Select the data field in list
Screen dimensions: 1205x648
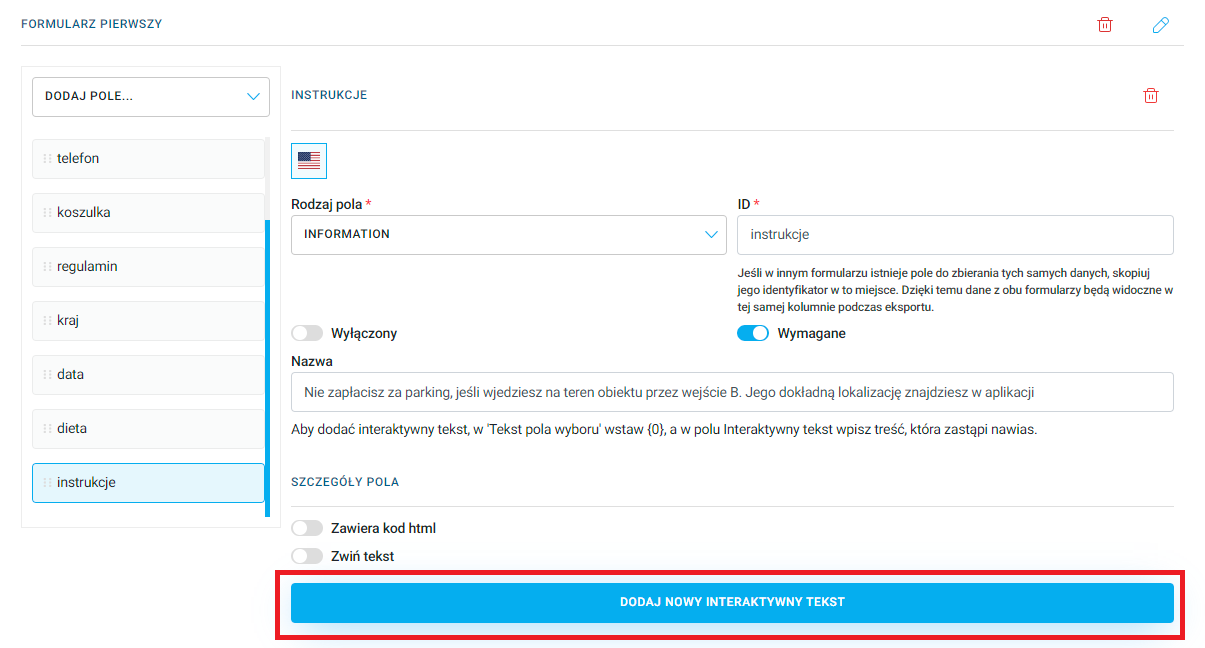pos(148,374)
